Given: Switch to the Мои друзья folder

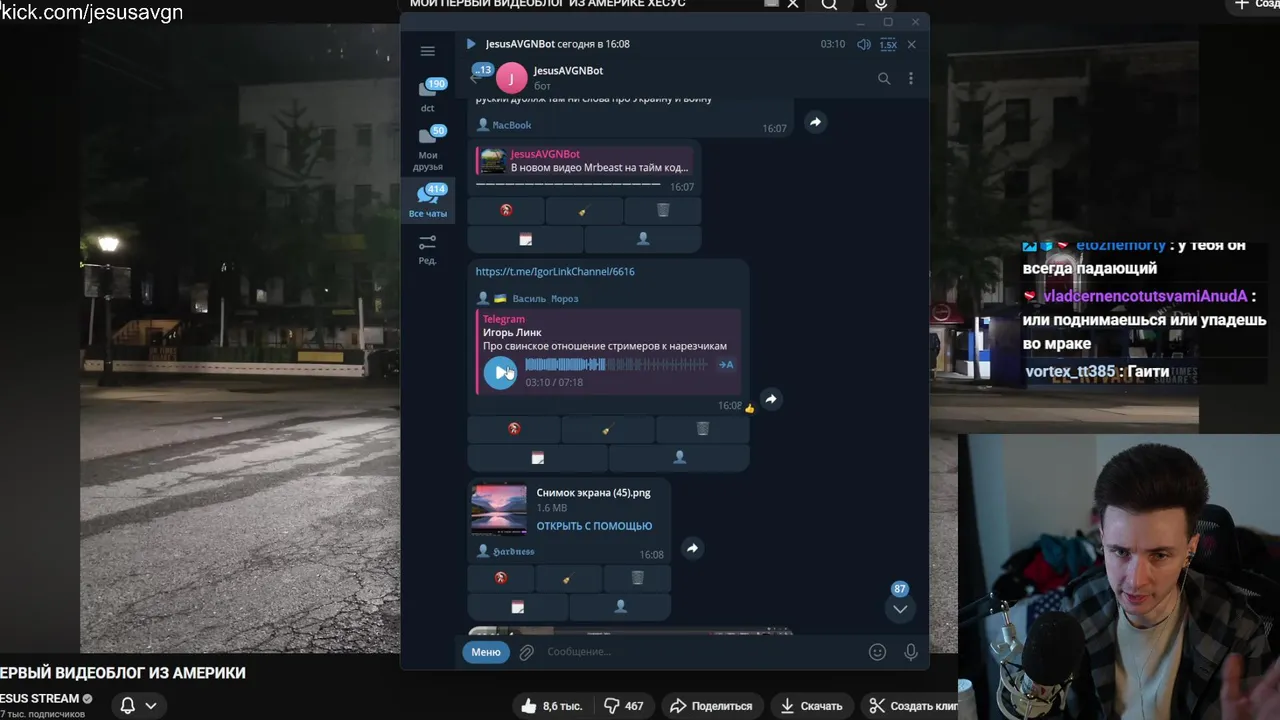Looking at the screenshot, I should coord(428,149).
